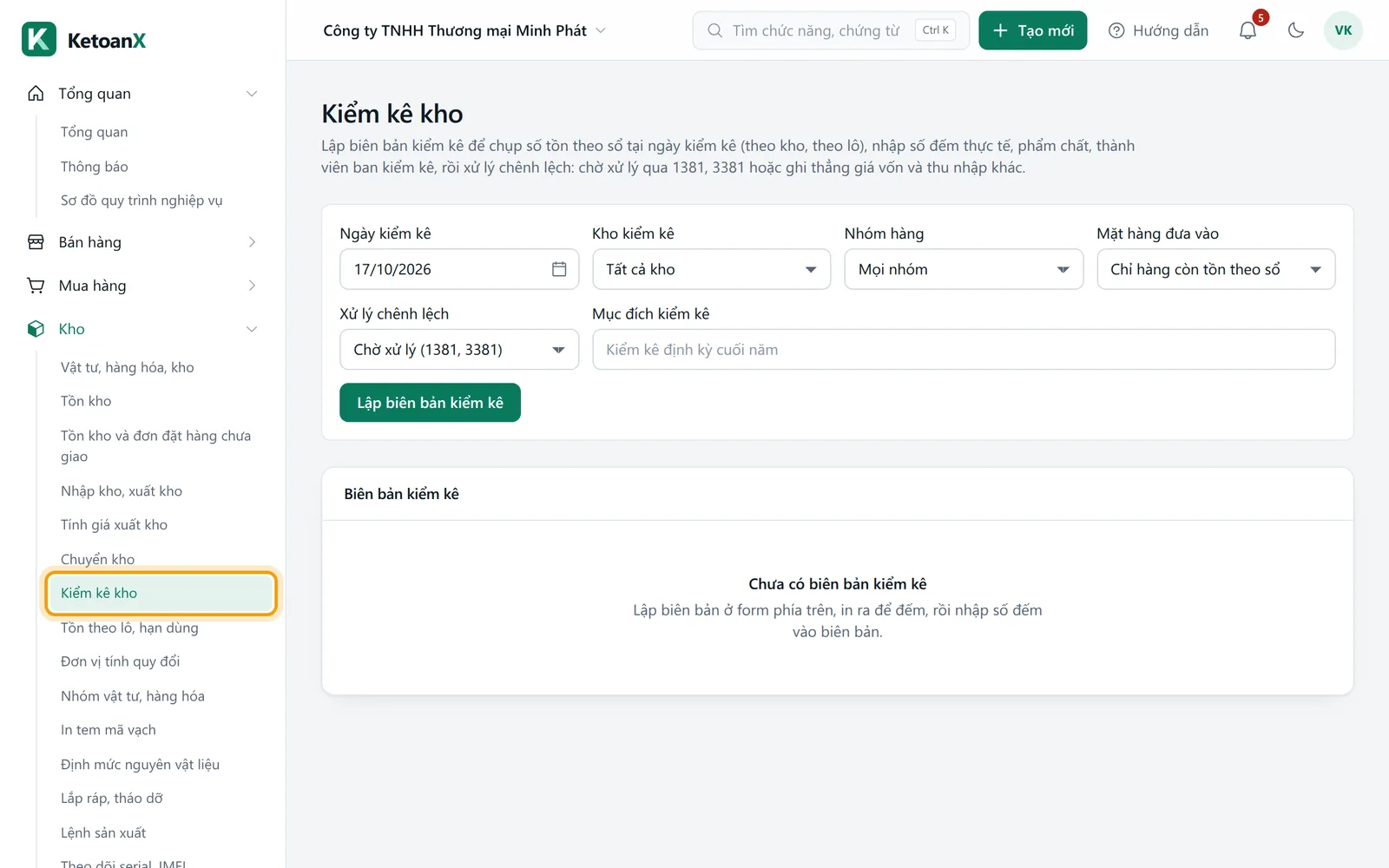Screen dimensions: 1389x868
Task: Click the KetoanX logo icon
Action: pyautogui.click(x=39, y=39)
